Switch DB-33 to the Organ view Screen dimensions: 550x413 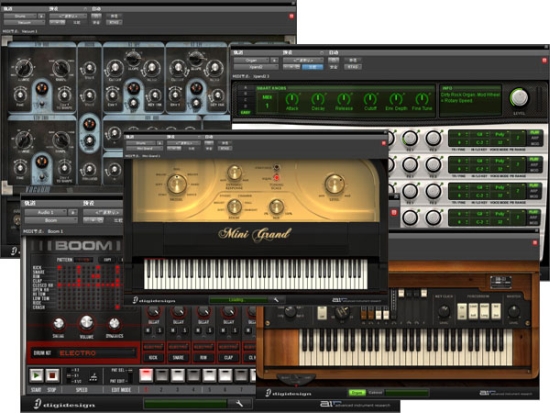pyautogui.click(x=357, y=393)
